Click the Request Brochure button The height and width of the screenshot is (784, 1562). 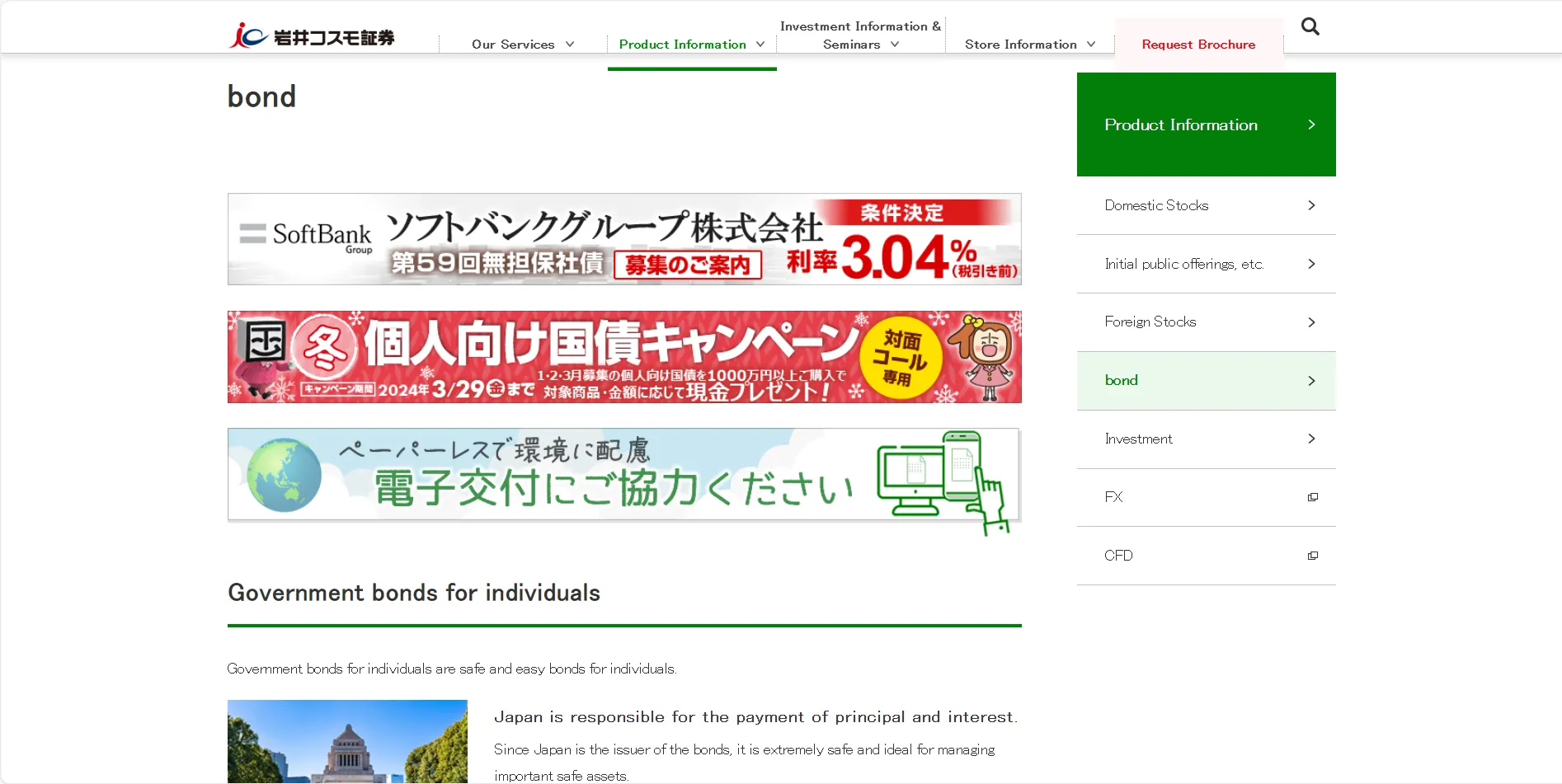(x=1198, y=45)
